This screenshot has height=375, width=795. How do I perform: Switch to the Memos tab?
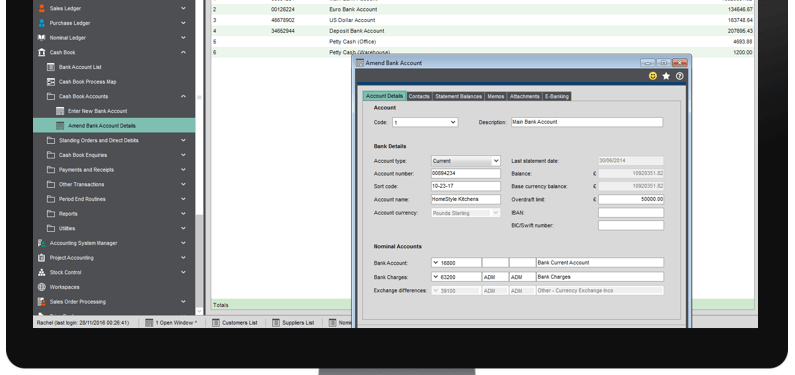[x=496, y=96]
